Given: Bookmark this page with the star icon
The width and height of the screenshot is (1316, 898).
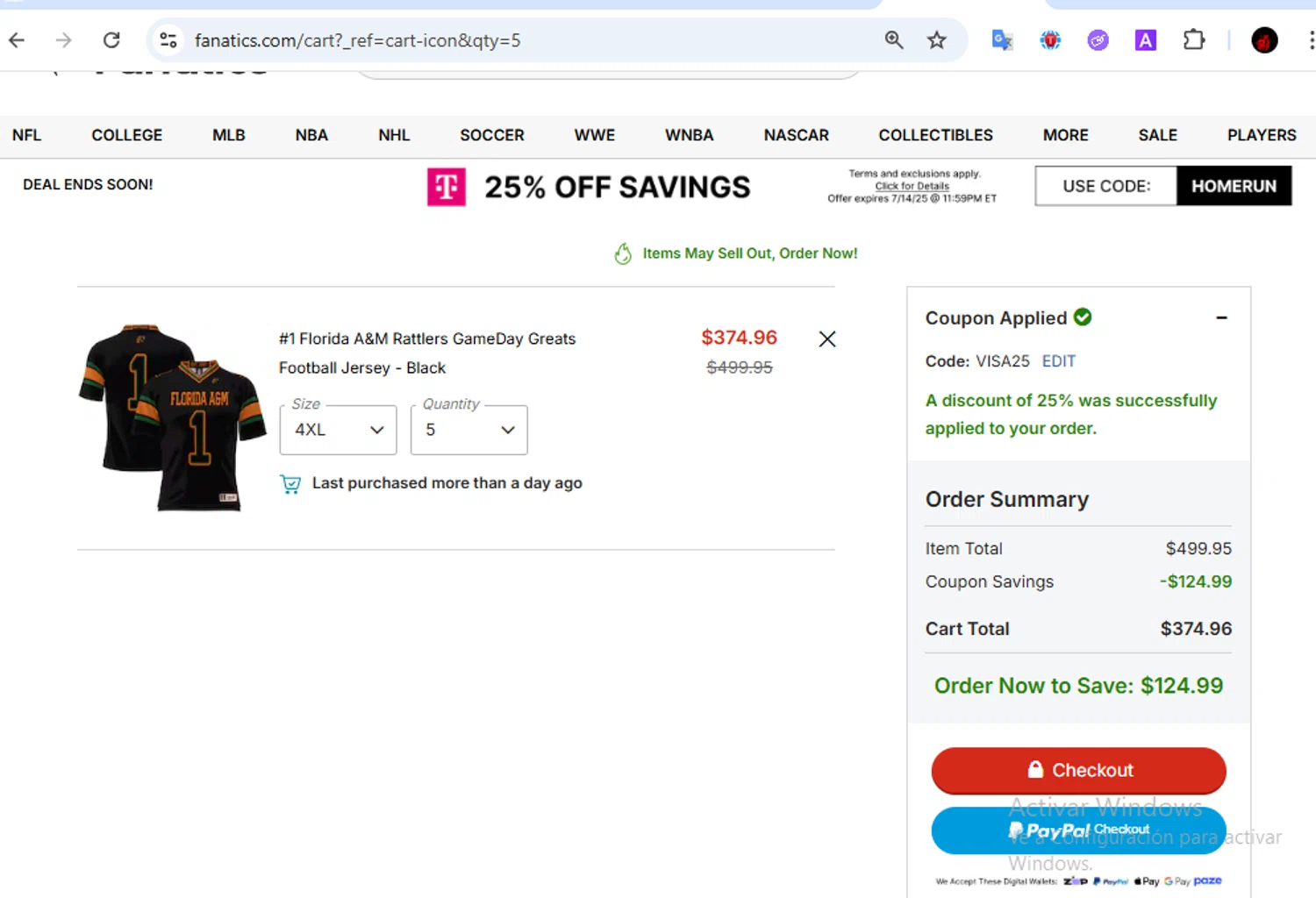Looking at the screenshot, I should [937, 40].
